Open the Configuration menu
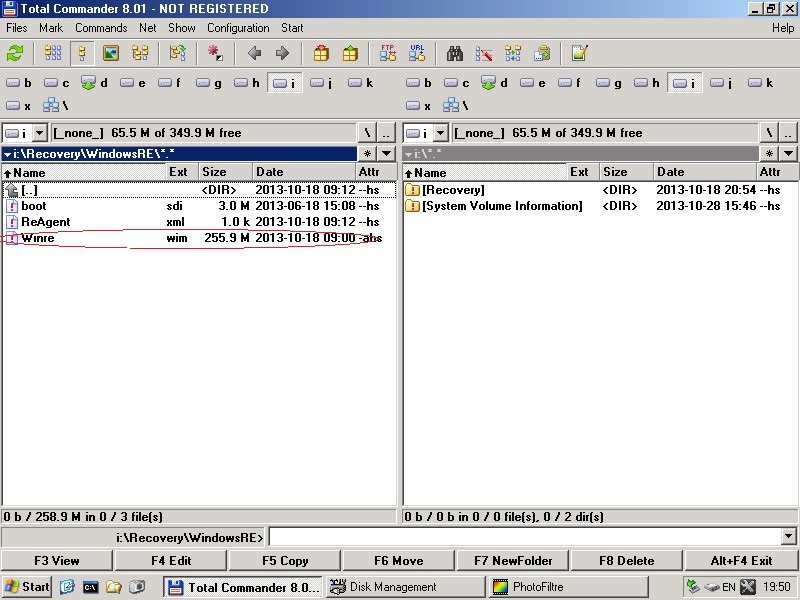Viewport: 800px width, 600px height. point(238,28)
